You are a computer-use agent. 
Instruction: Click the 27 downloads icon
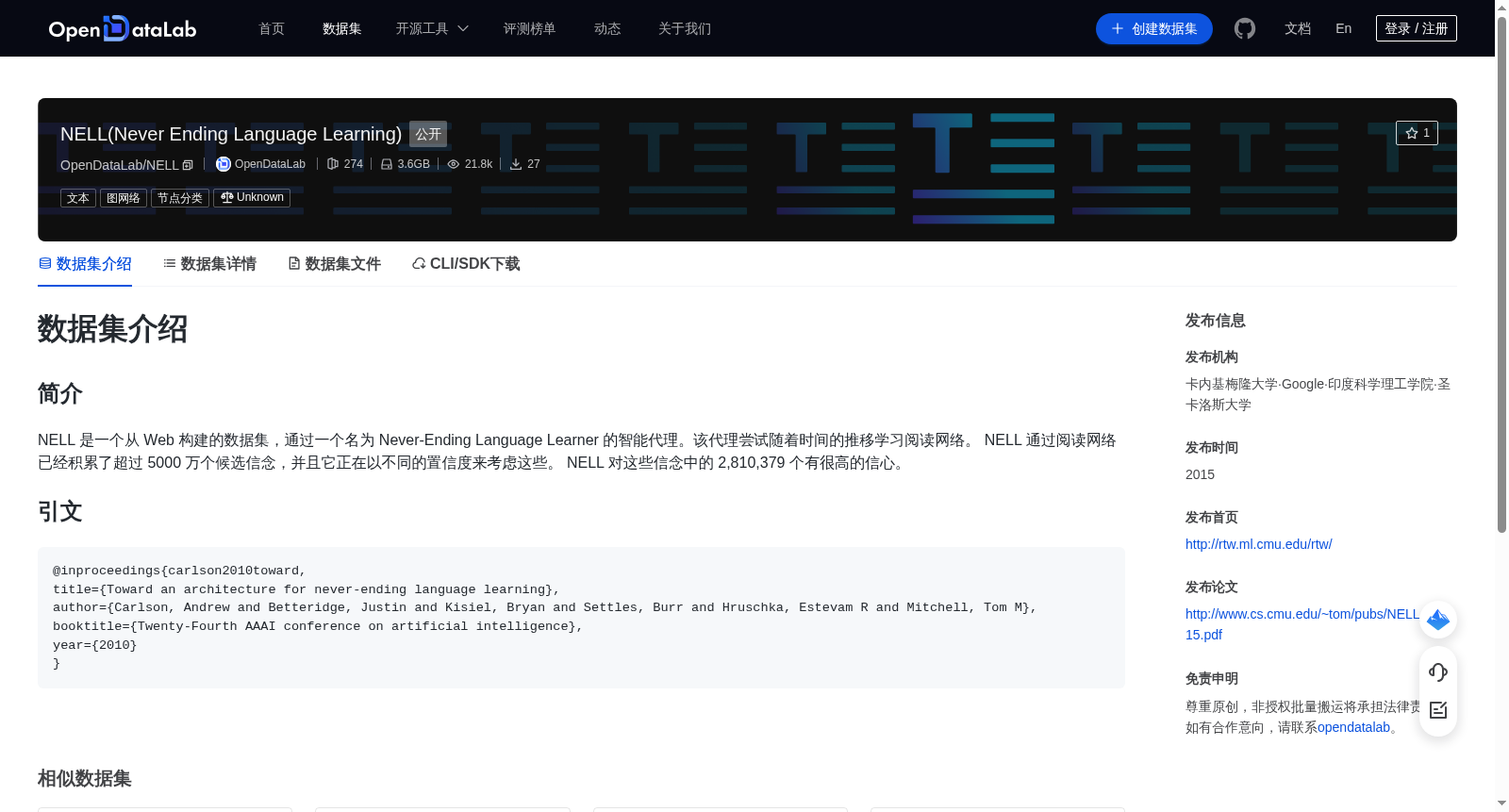(516, 164)
